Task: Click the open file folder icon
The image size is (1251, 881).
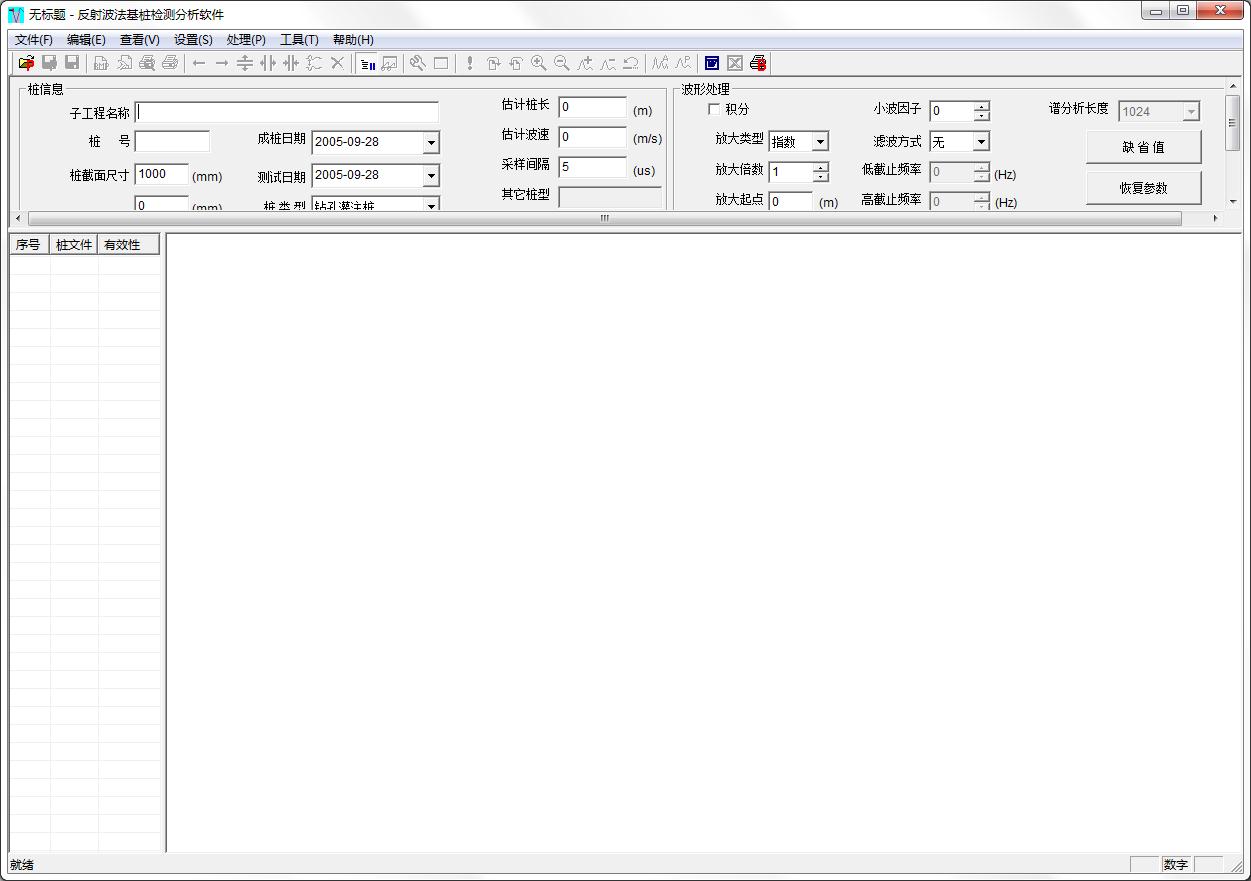Action: [x=26, y=63]
